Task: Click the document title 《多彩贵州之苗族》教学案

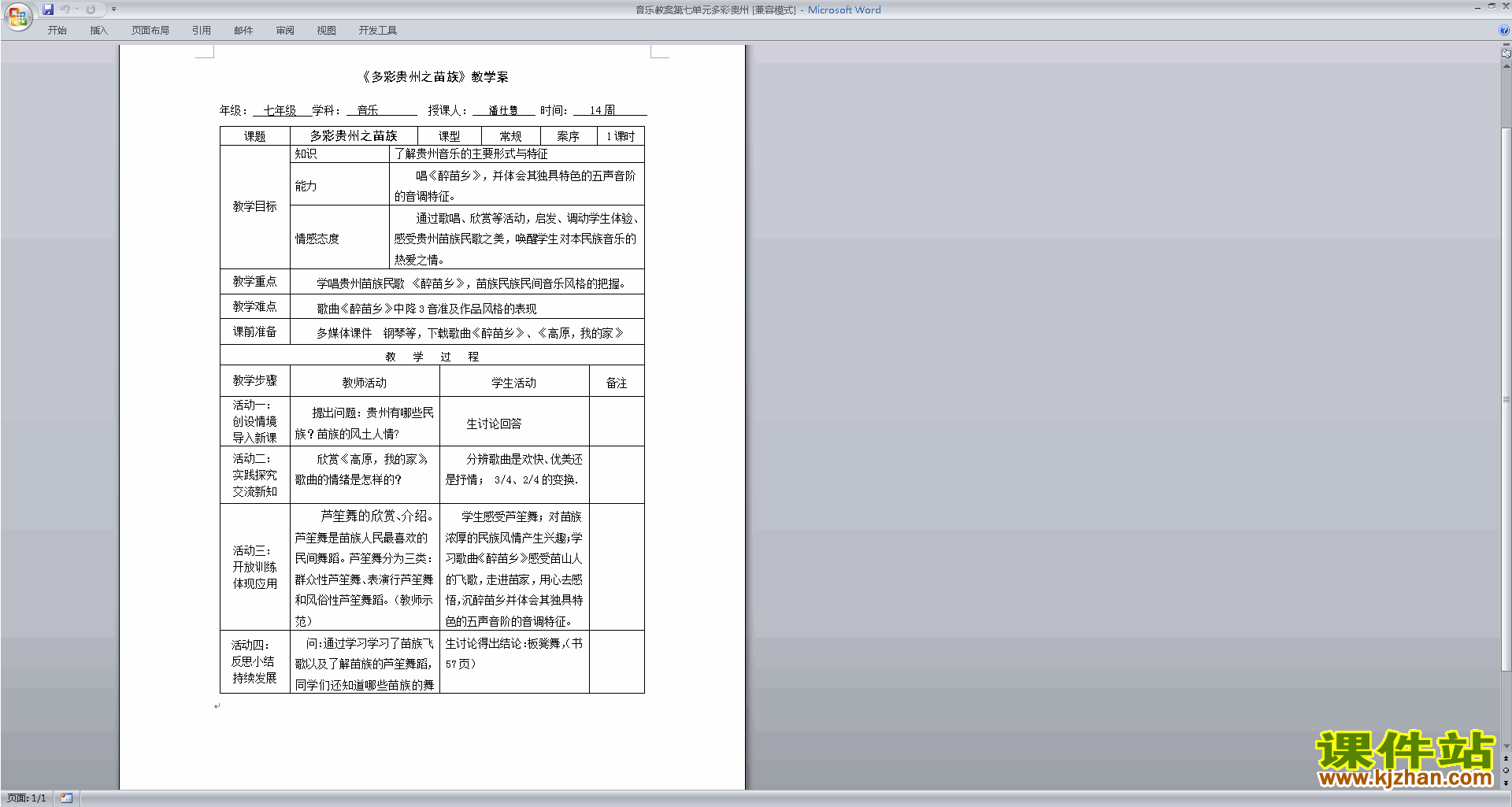Action: 434,76
